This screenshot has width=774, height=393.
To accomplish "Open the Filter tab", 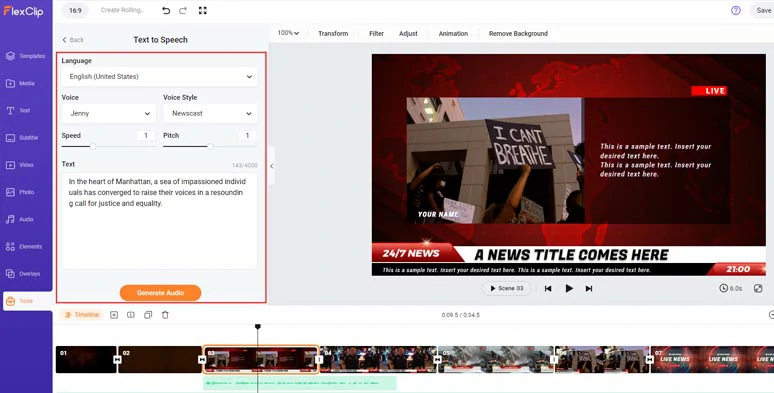I will (x=376, y=34).
